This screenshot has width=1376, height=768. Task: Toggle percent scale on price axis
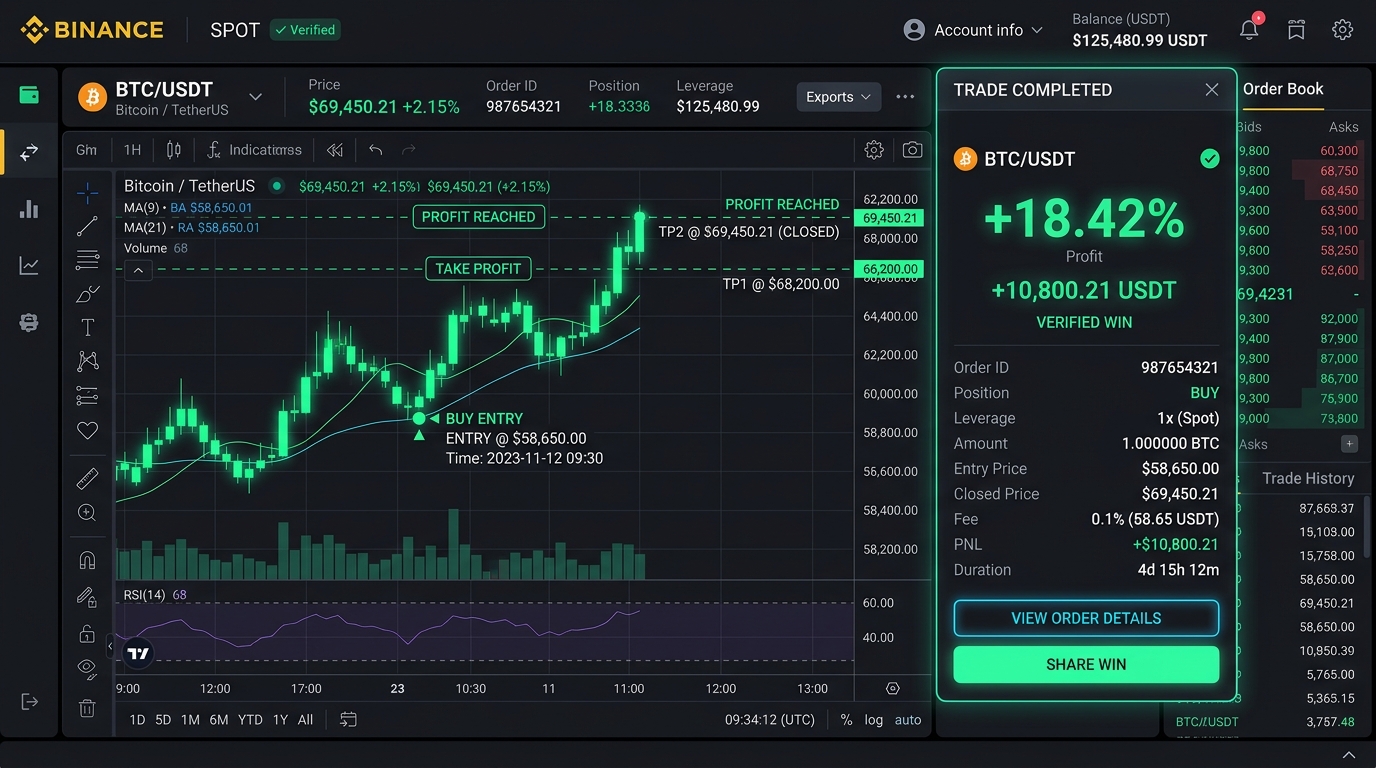pos(847,720)
